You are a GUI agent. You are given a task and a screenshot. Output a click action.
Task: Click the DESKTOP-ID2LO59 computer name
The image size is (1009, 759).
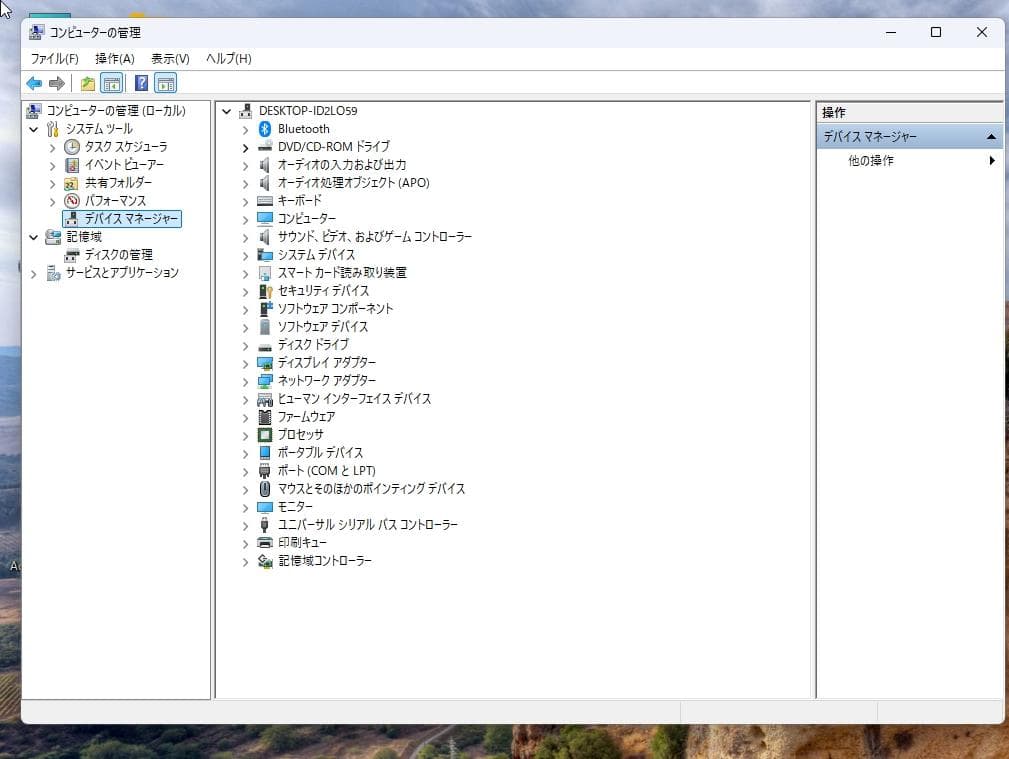(x=308, y=111)
